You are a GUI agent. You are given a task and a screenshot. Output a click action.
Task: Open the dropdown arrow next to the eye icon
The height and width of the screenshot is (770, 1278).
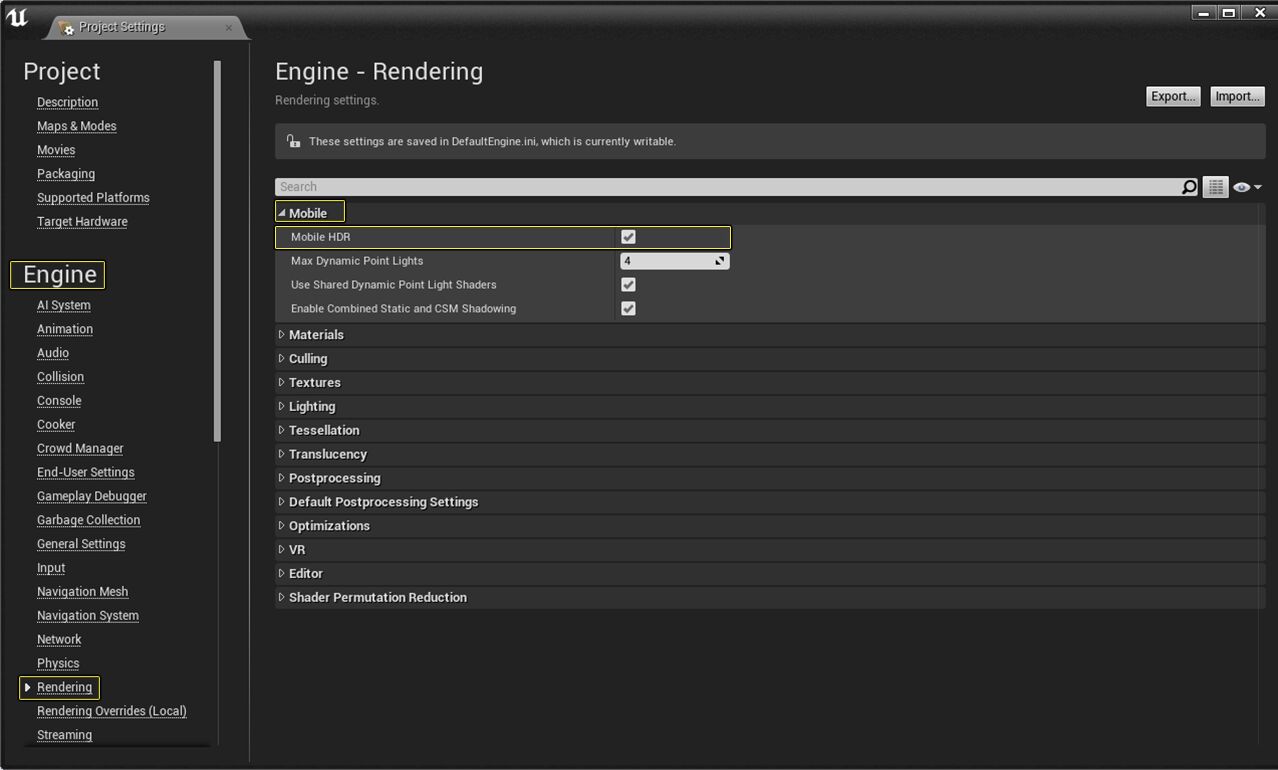(1256, 187)
